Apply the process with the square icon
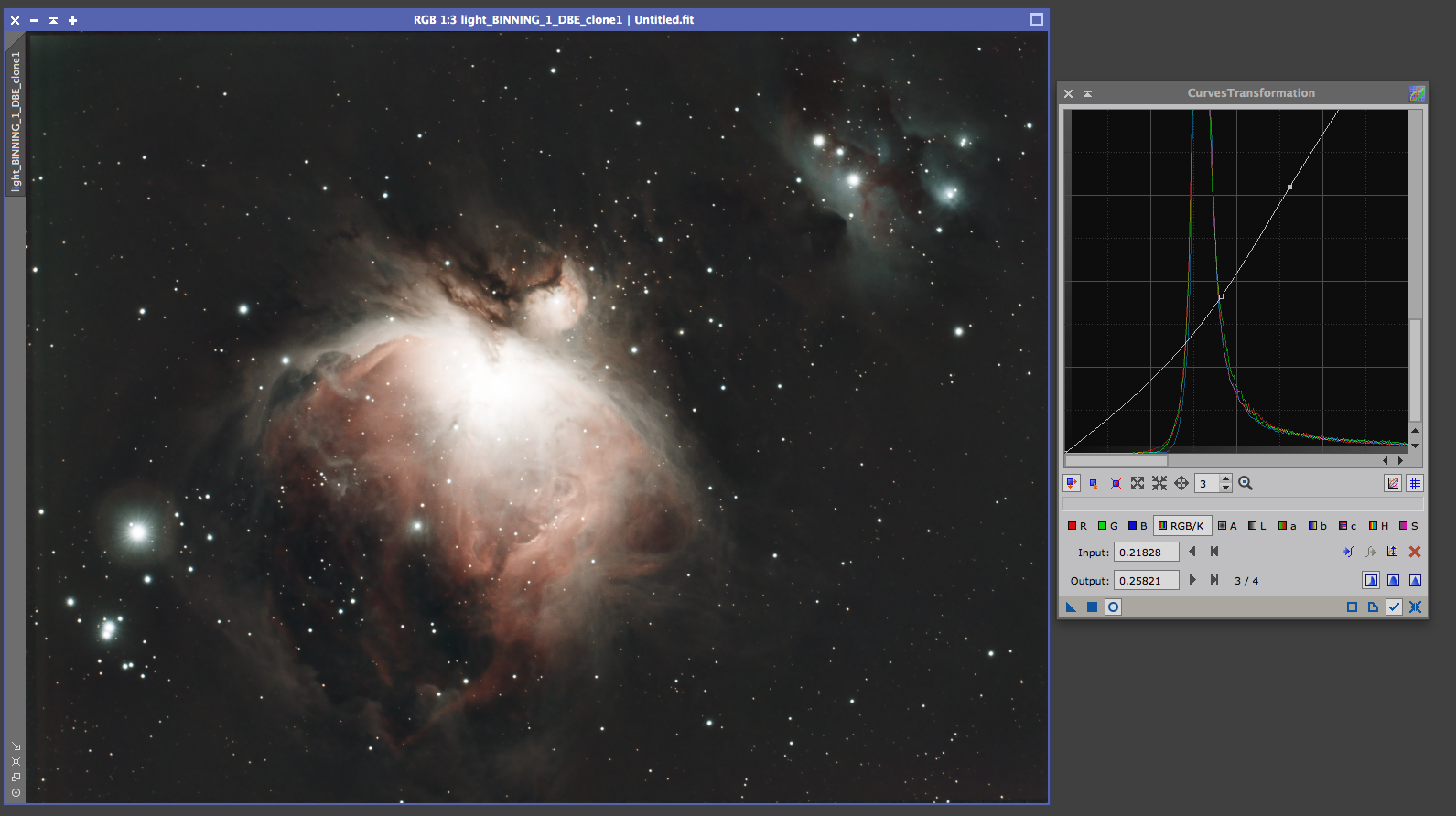Image resolution: width=1456 pixels, height=816 pixels. coord(1092,607)
